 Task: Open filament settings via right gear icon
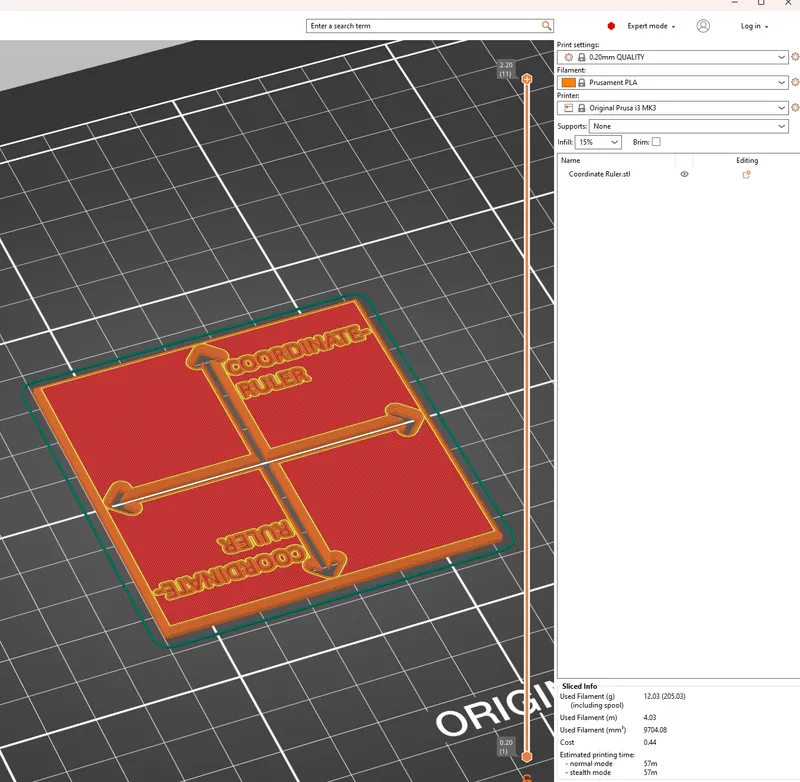(795, 82)
